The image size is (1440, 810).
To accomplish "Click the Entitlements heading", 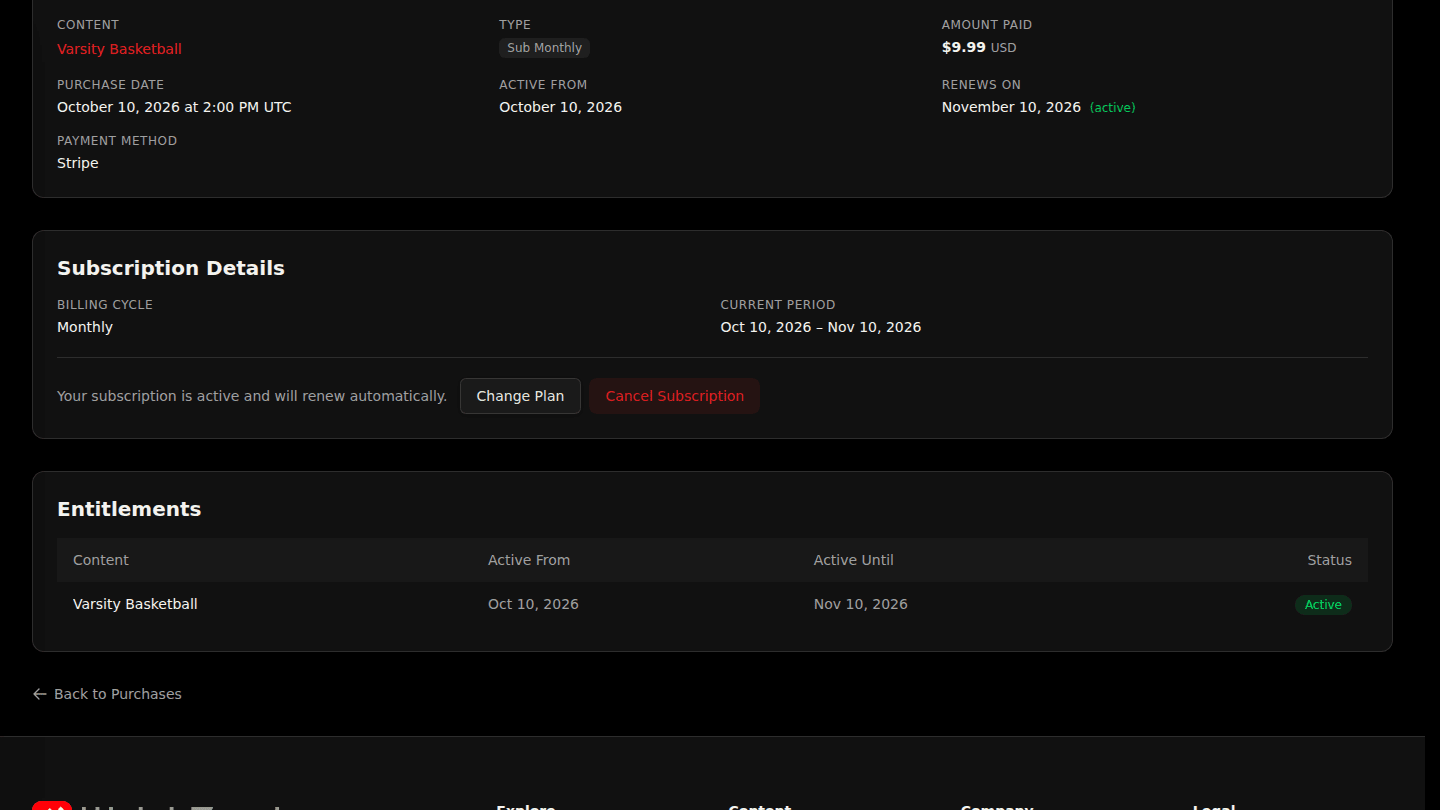I will [129, 509].
